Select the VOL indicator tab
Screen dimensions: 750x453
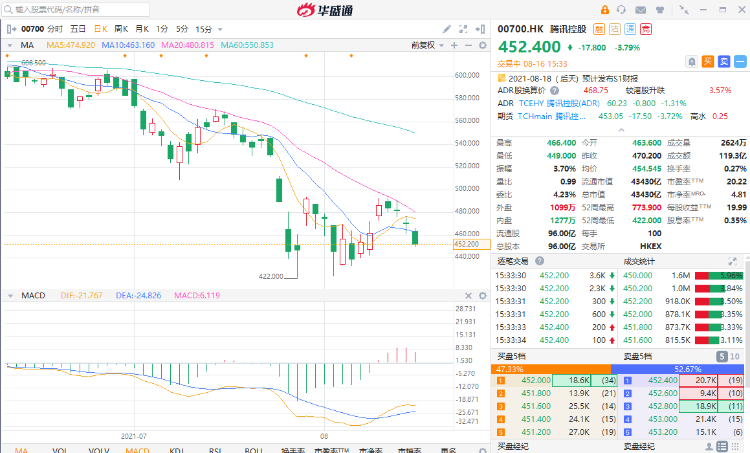[60, 450]
